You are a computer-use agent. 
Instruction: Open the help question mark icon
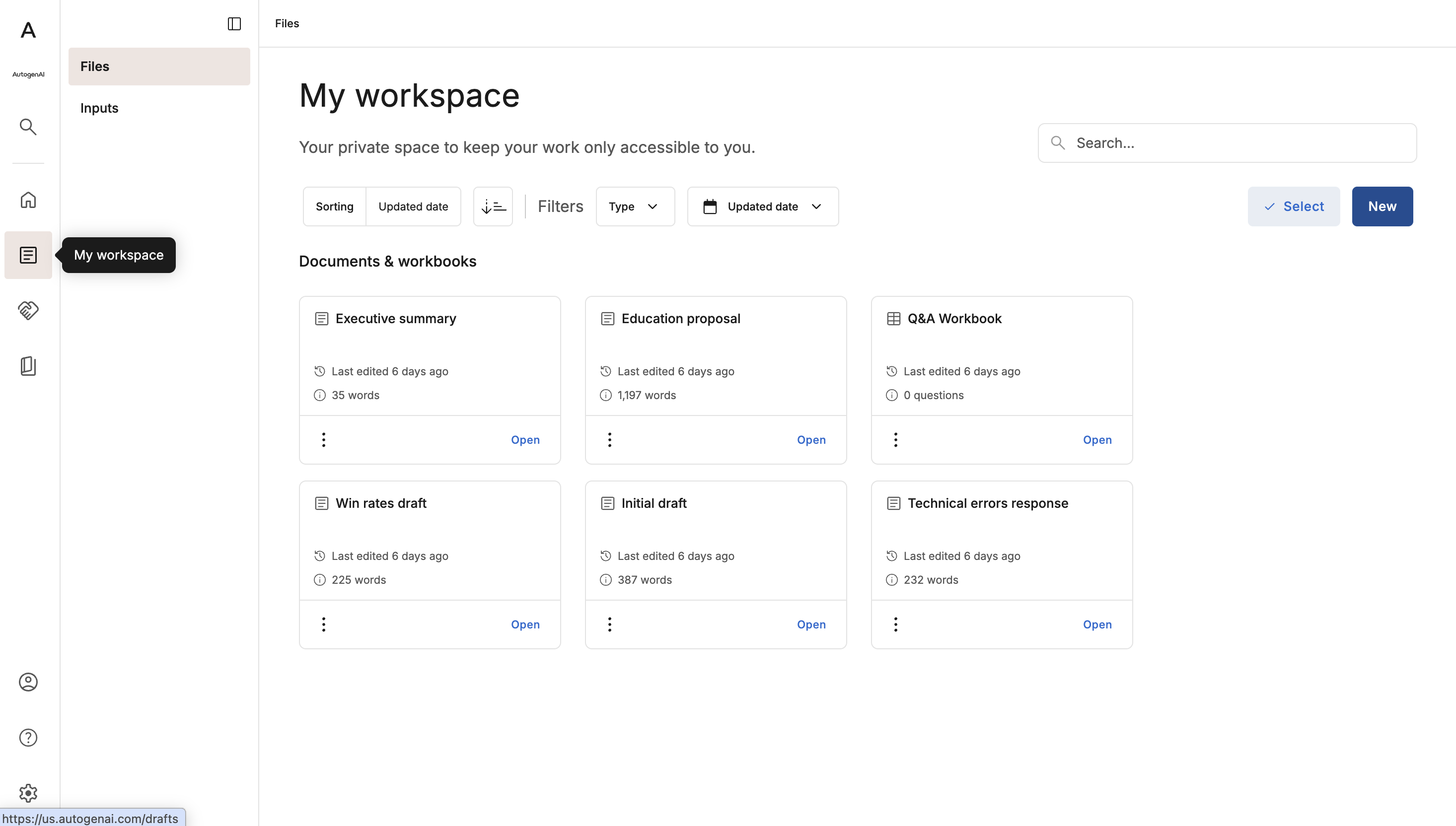(x=28, y=738)
